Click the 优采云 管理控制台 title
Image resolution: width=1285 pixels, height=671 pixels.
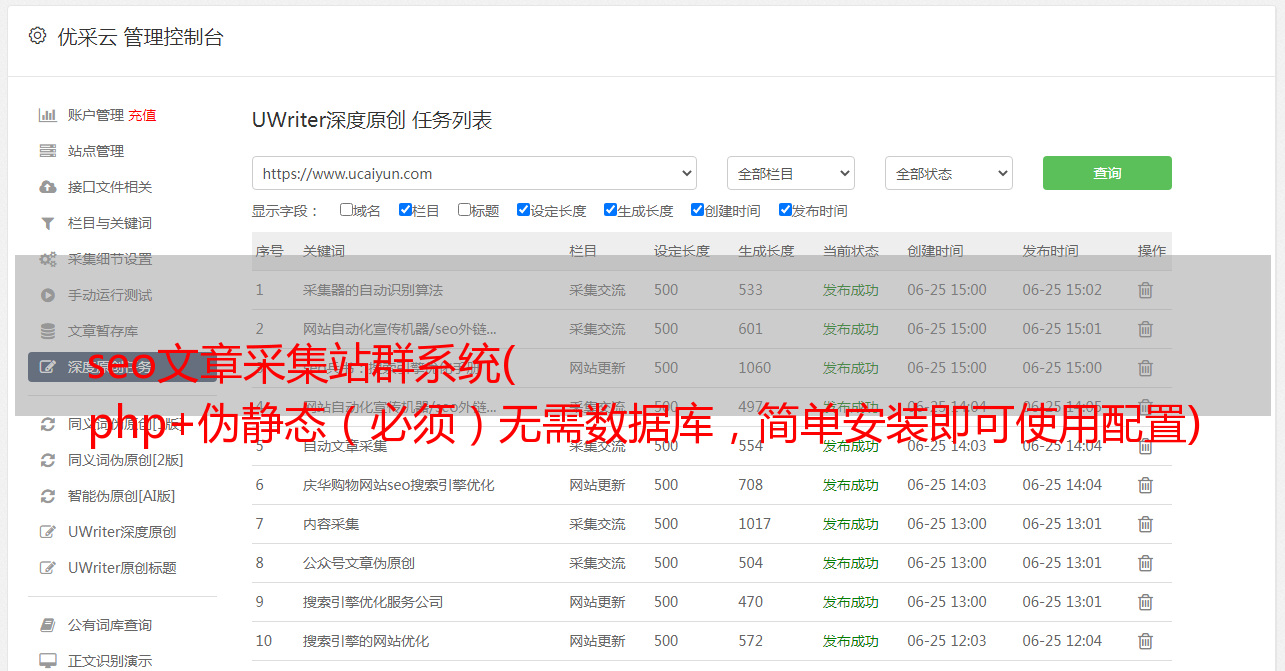tap(140, 37)
